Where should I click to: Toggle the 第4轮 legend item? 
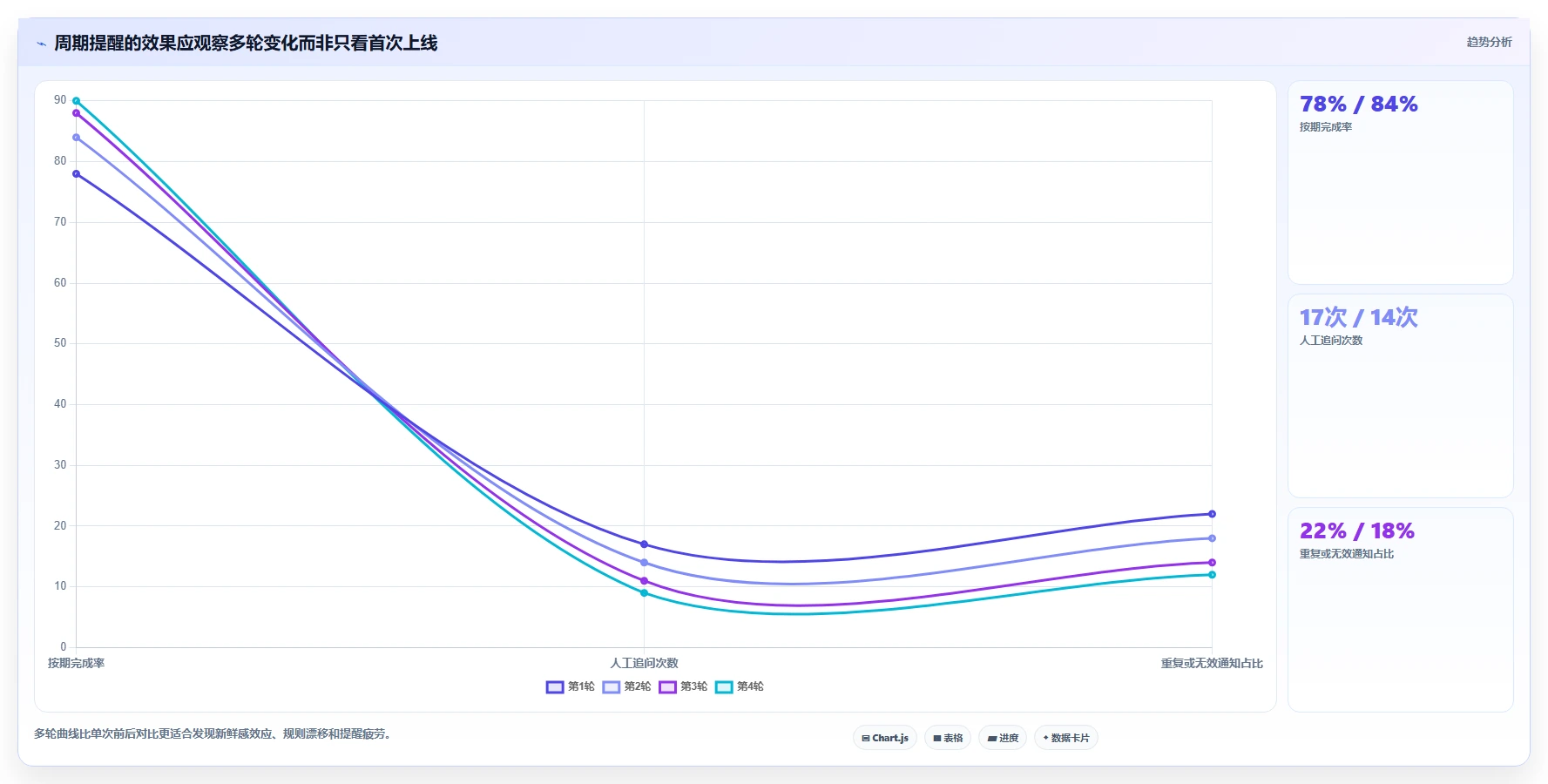click(x=740, y=686)
